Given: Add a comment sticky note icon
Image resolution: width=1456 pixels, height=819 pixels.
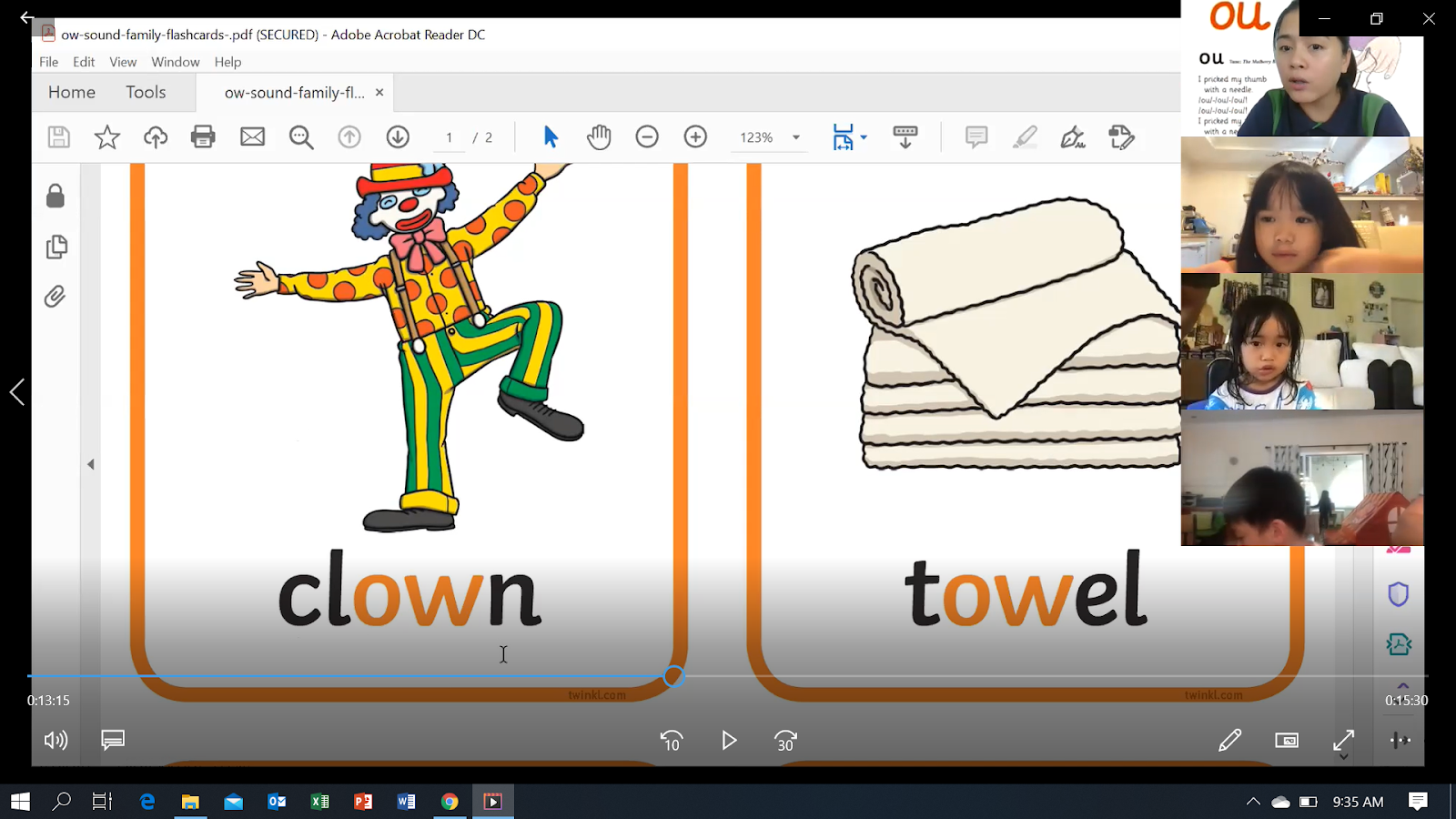Looking at the screenshot, I should [976, 137].
